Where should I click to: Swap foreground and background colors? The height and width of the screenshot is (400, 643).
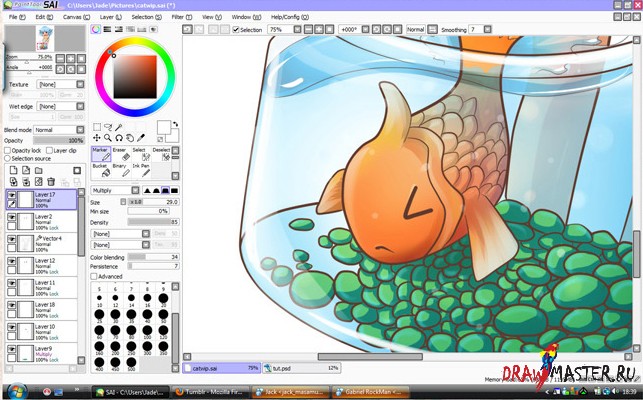coord(176,124)
